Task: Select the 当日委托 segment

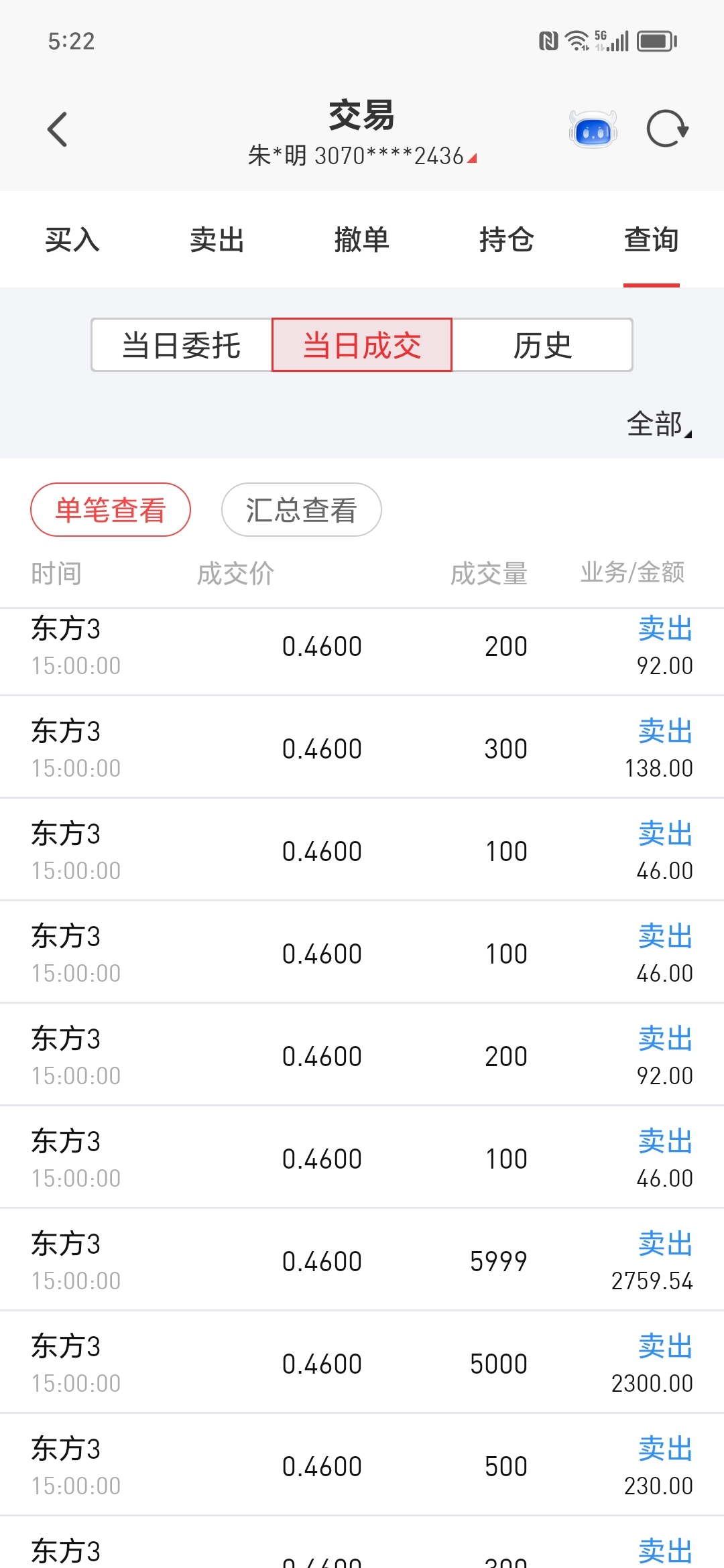Action: pyautogui.click(x=182, y=345)
